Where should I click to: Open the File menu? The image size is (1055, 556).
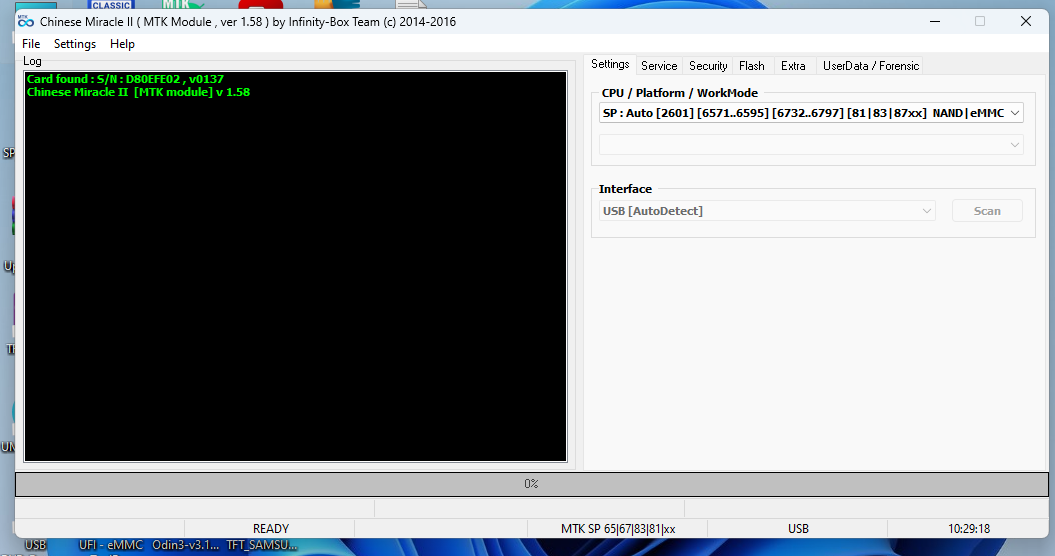31,44
